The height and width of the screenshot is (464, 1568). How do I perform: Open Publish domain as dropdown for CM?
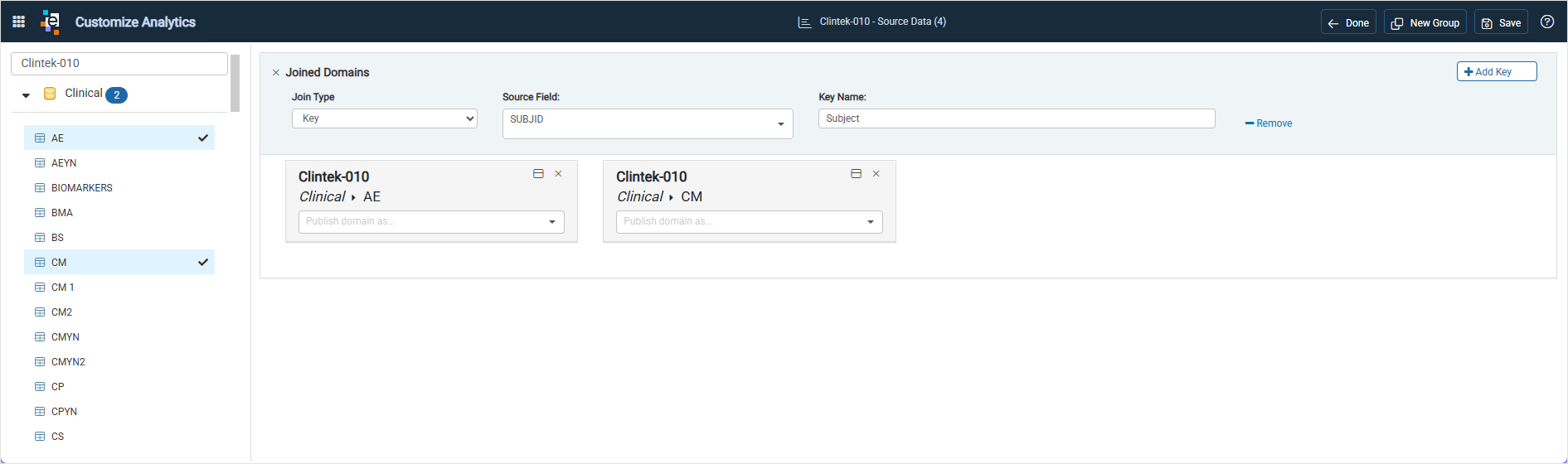[750, 222]
